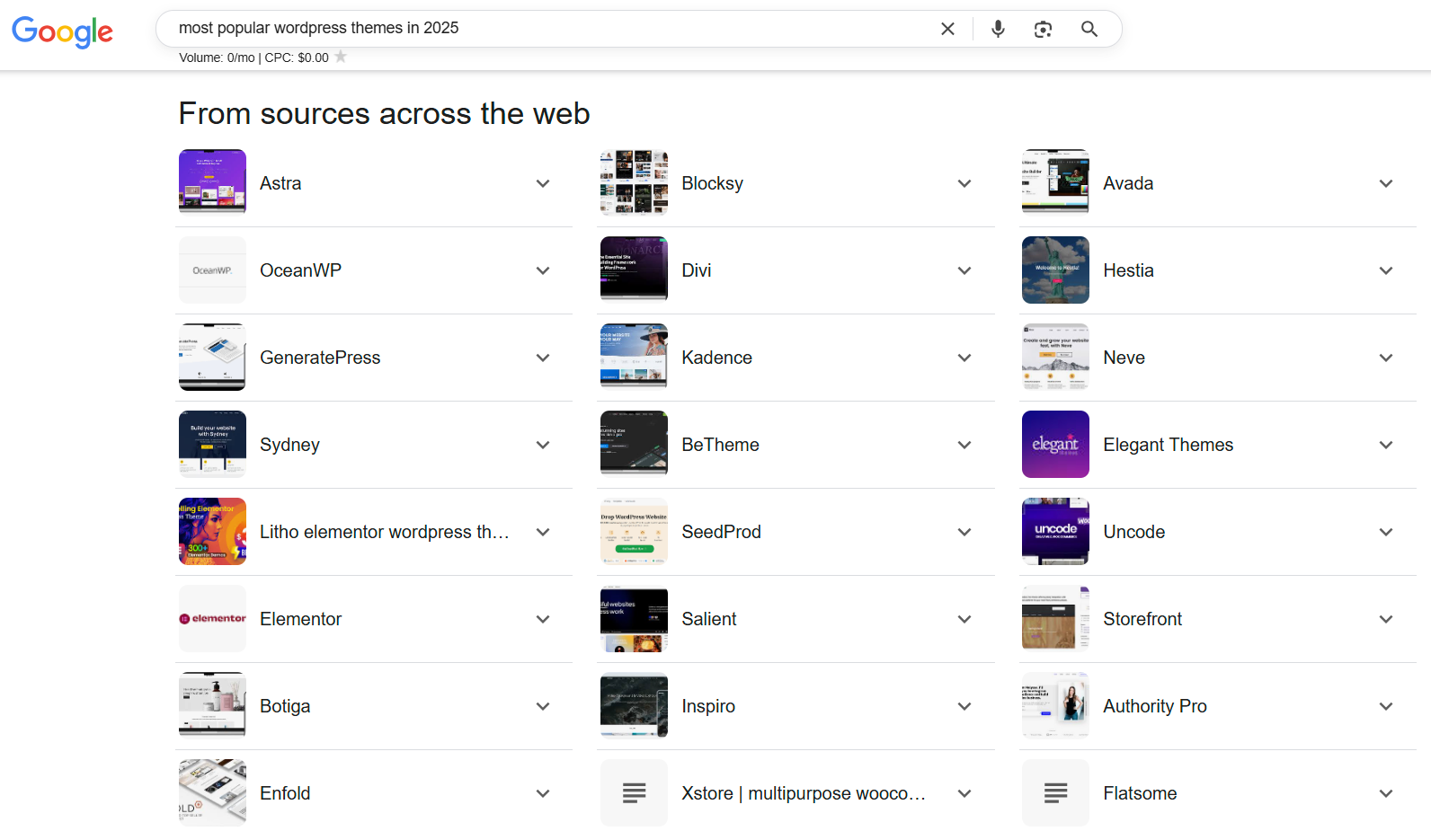
Task: Click the magnifying glass search button
Action: point(1089,29)
